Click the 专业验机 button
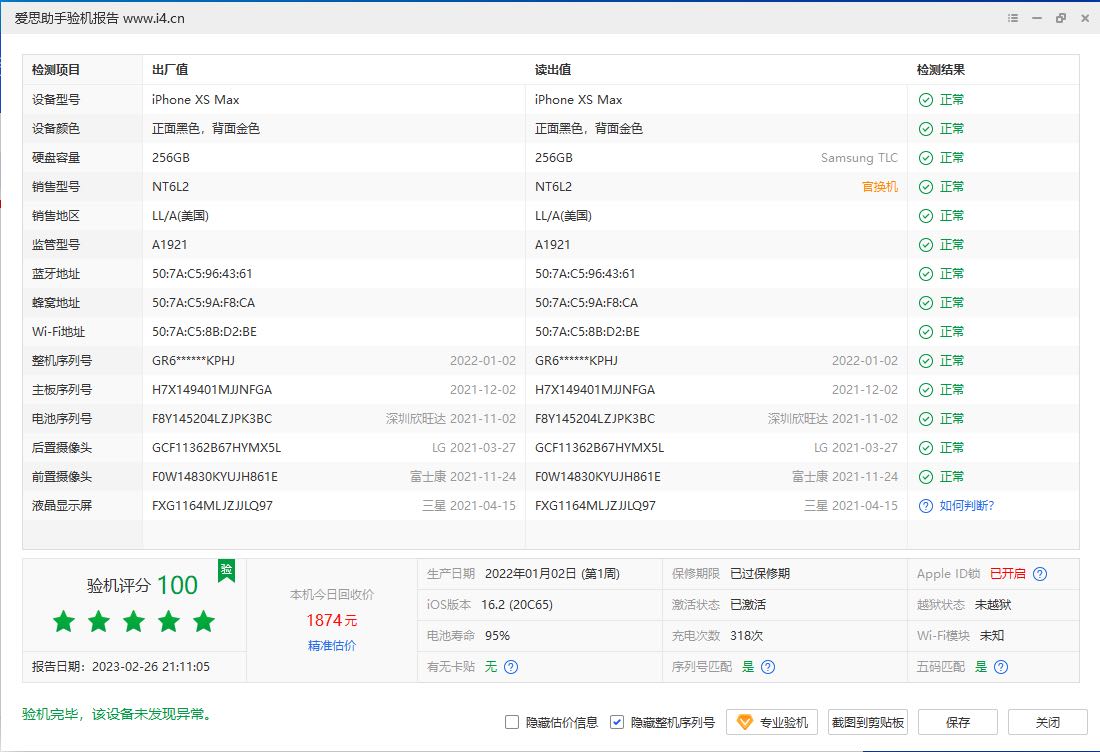The image size is (1100, 752). coord(772,722)
